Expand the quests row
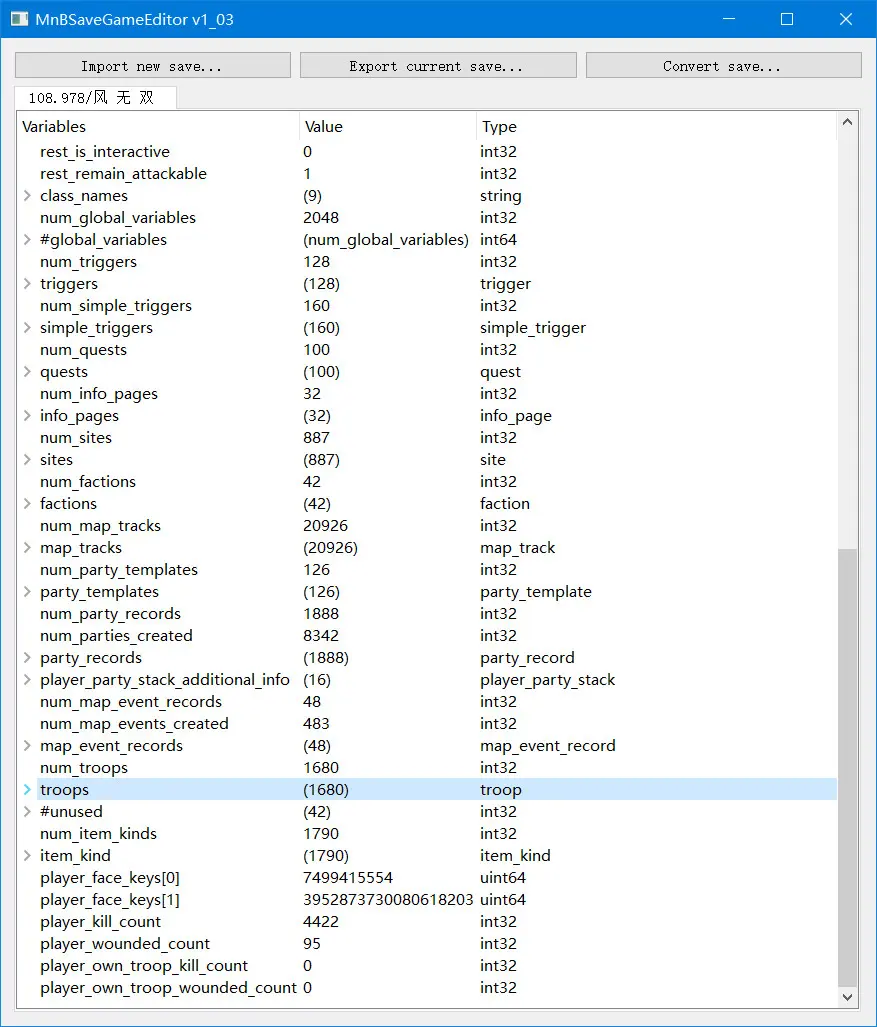Image resolution: width=877 pixels, height=1027 pixels. pyautogui.click(x=28, y=371)
